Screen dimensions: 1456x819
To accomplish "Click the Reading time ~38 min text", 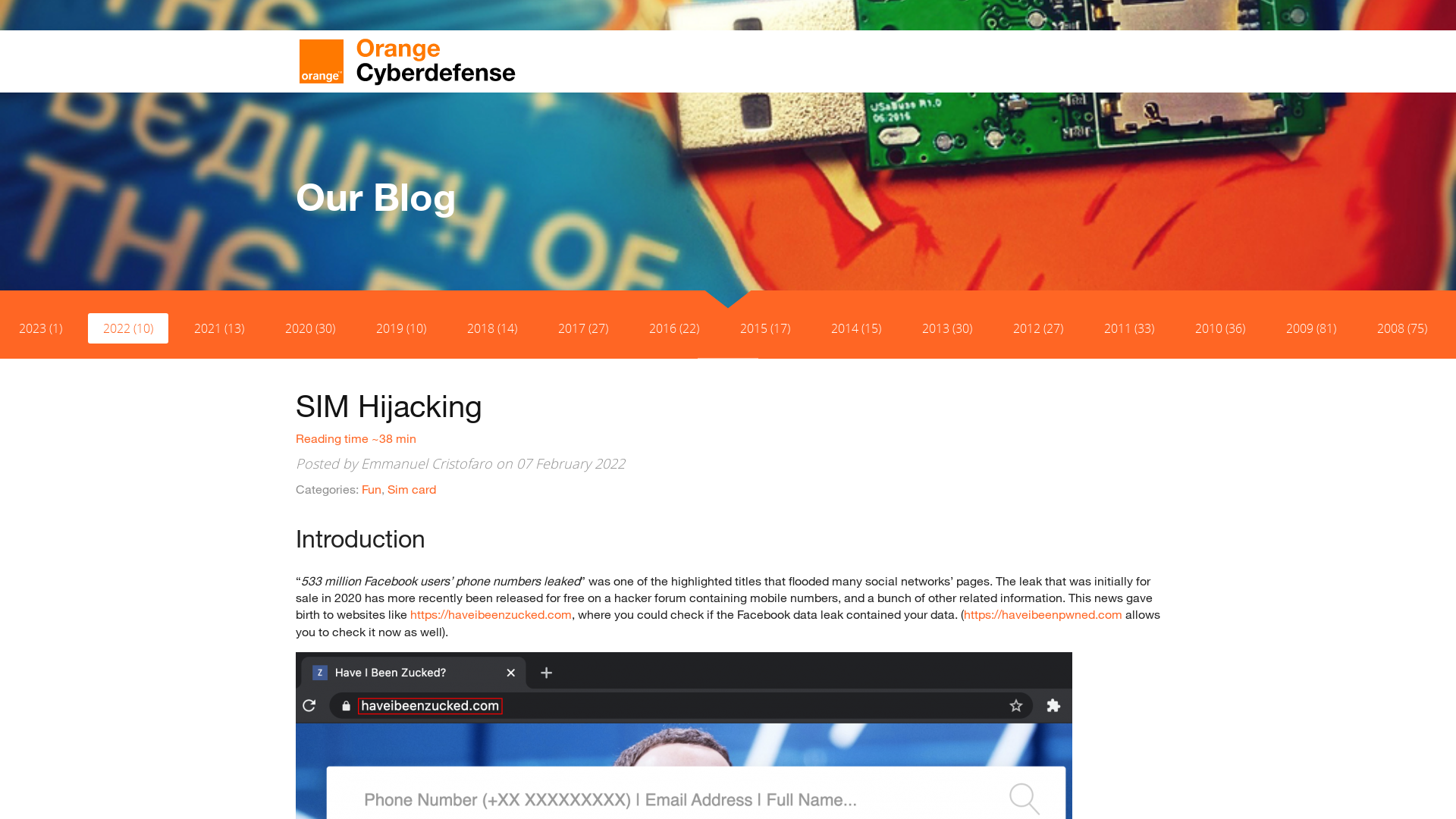I will pos(356,439).
